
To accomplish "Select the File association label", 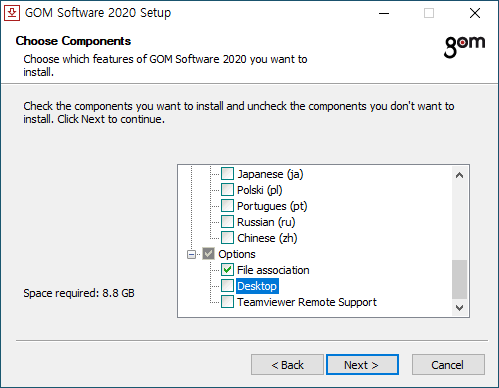I will [273, 270].
